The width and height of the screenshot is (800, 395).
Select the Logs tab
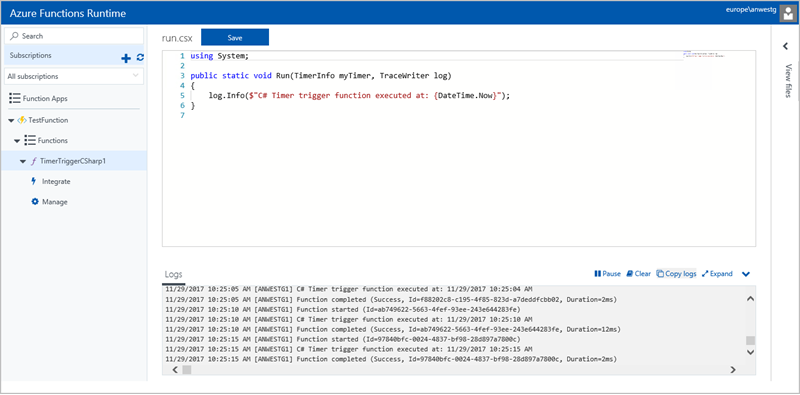[173, 275]
